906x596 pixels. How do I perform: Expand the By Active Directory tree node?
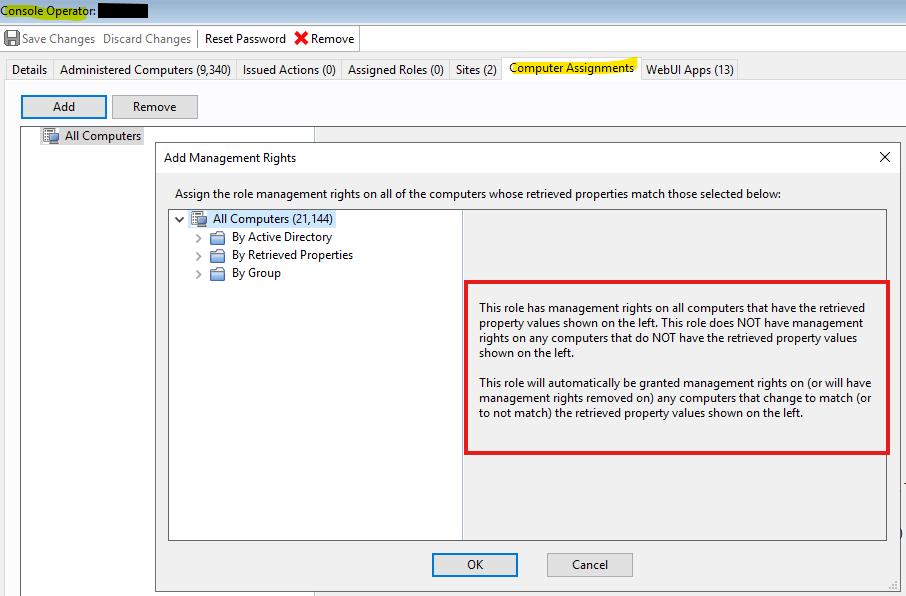click(x=198, y=237)
